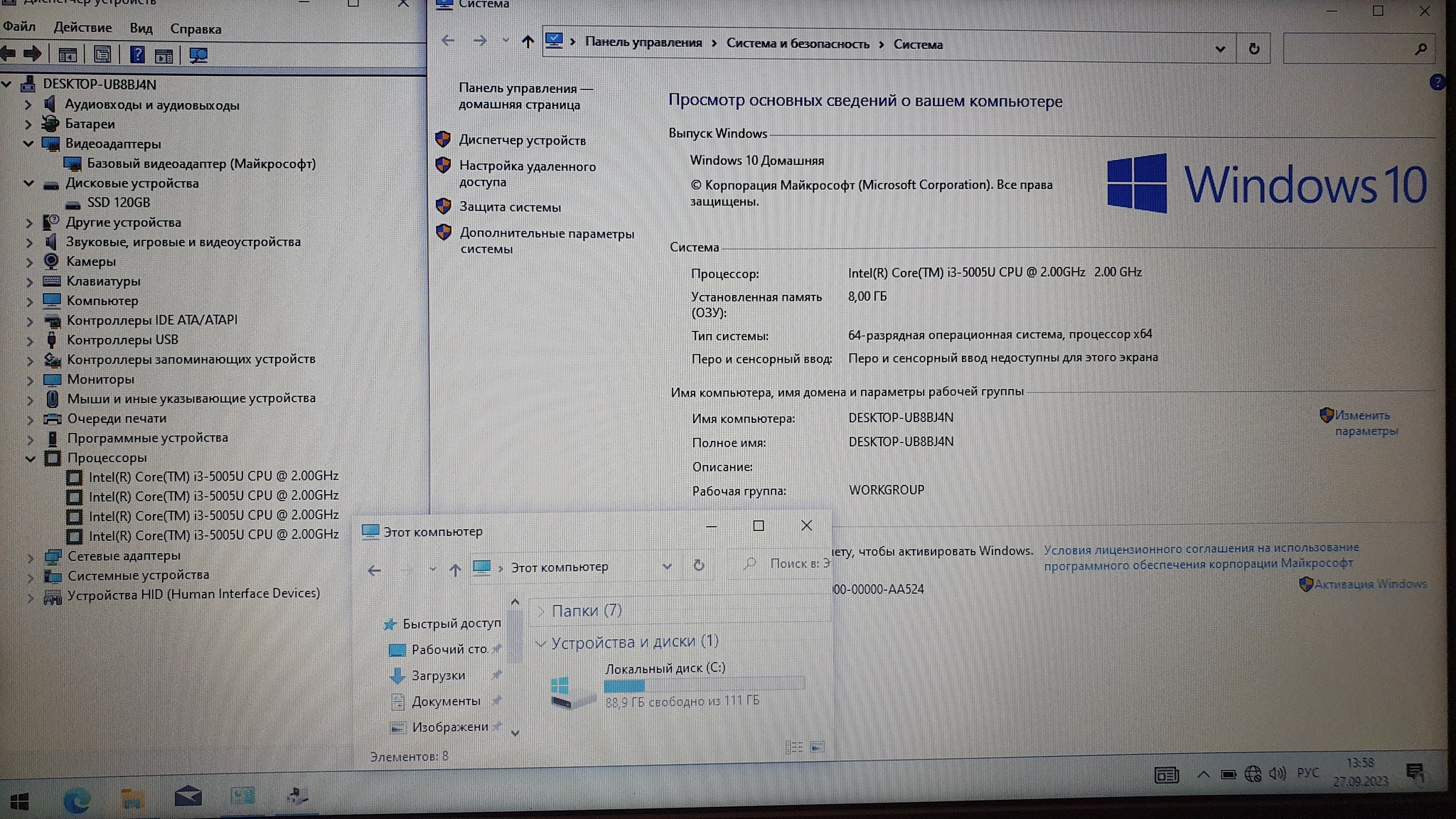Select SSD 120GB disk device
Image resolution: width=1456 pixels, height=819 pixels.
click(119, 203)
